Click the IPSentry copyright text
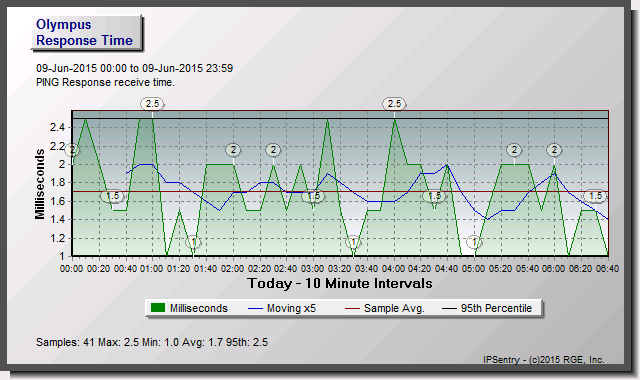This screenshot has height=380, width=640. (544, 360)
